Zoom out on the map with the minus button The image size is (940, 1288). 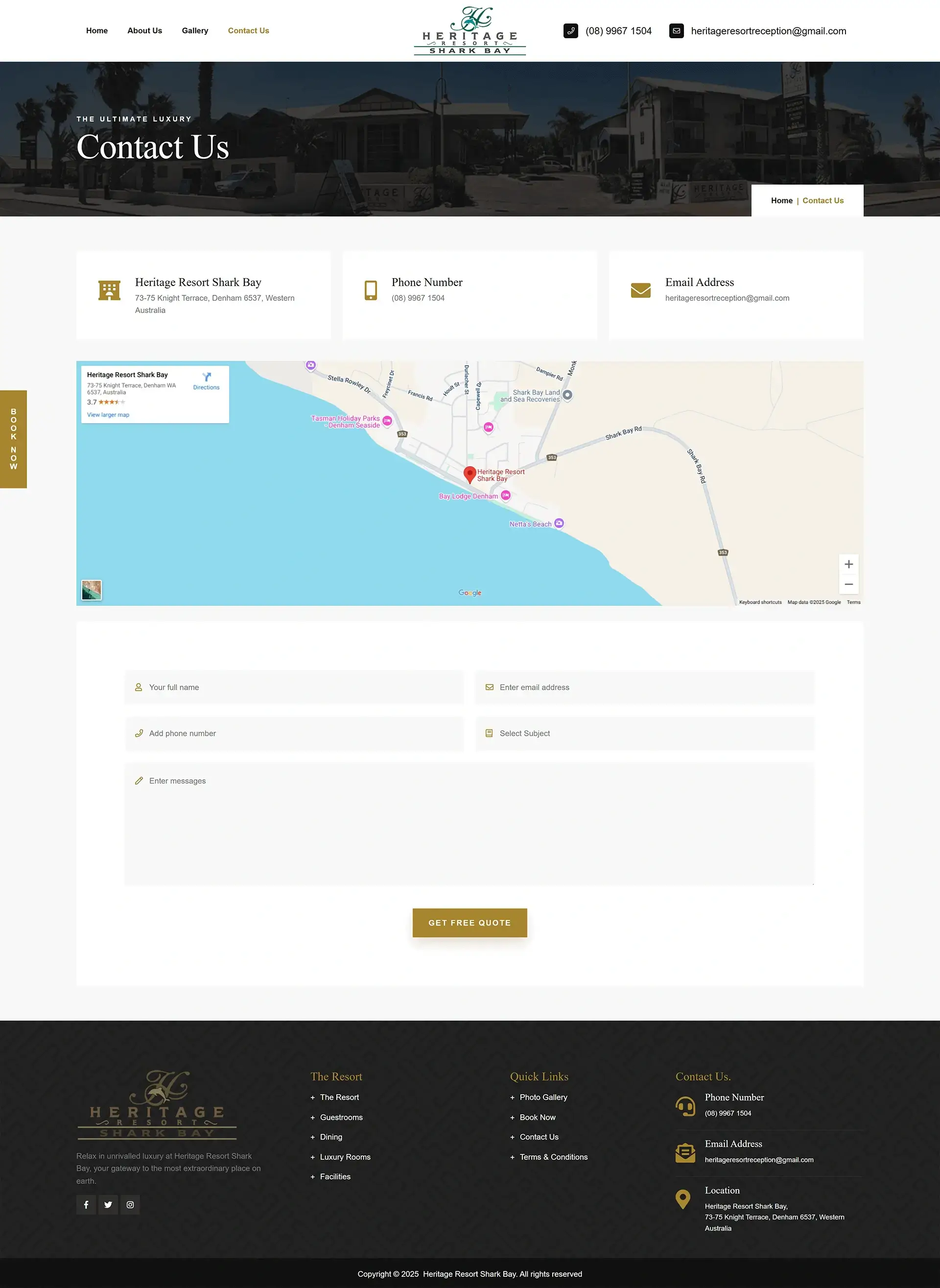click(848, 584)
